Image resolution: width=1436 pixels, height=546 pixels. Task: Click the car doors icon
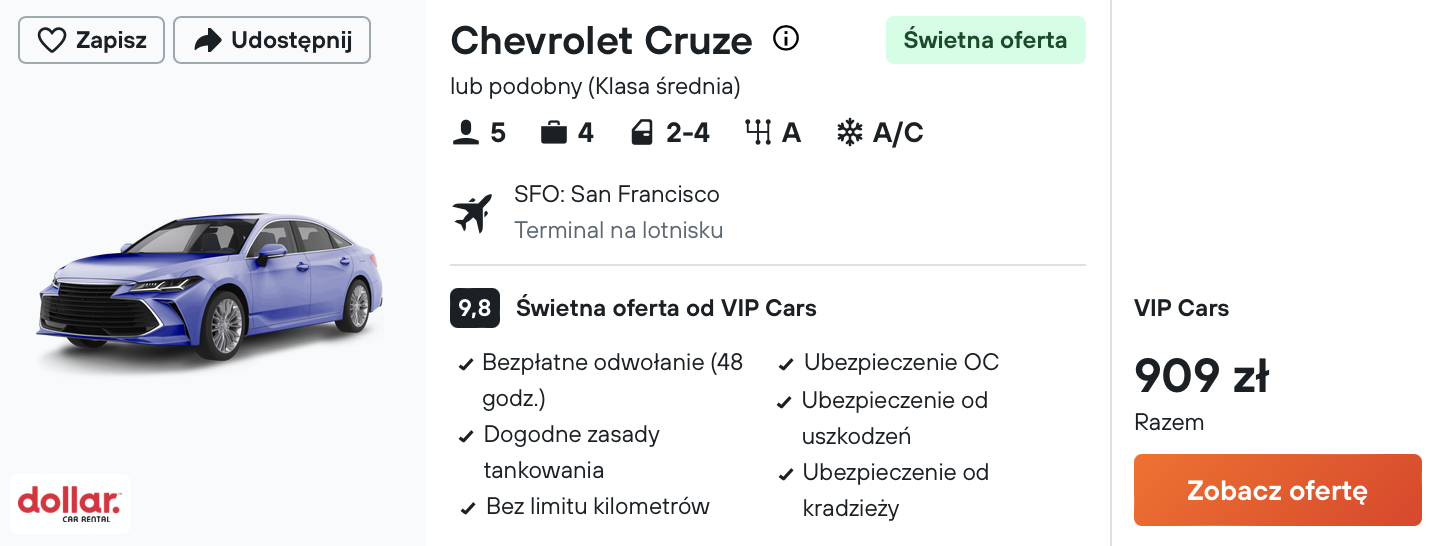coord(642,133)
